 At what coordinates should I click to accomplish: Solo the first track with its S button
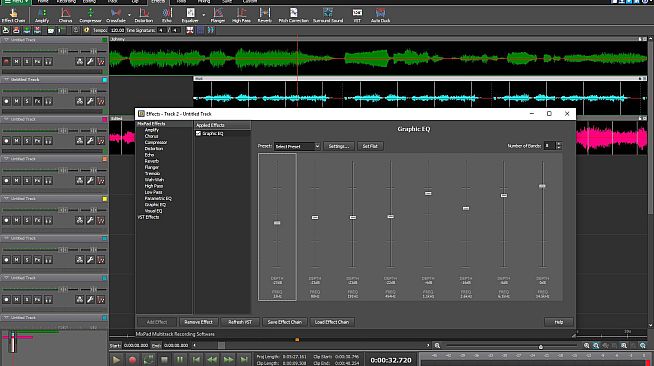[x=27, y=62]
